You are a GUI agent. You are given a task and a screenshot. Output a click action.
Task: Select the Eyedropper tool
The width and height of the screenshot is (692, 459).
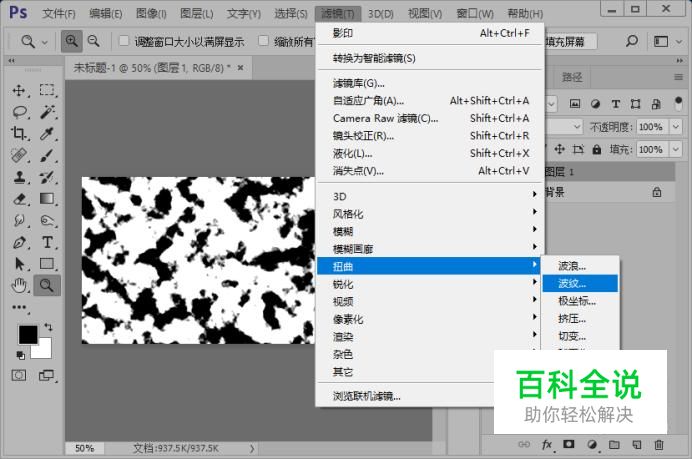47,133
